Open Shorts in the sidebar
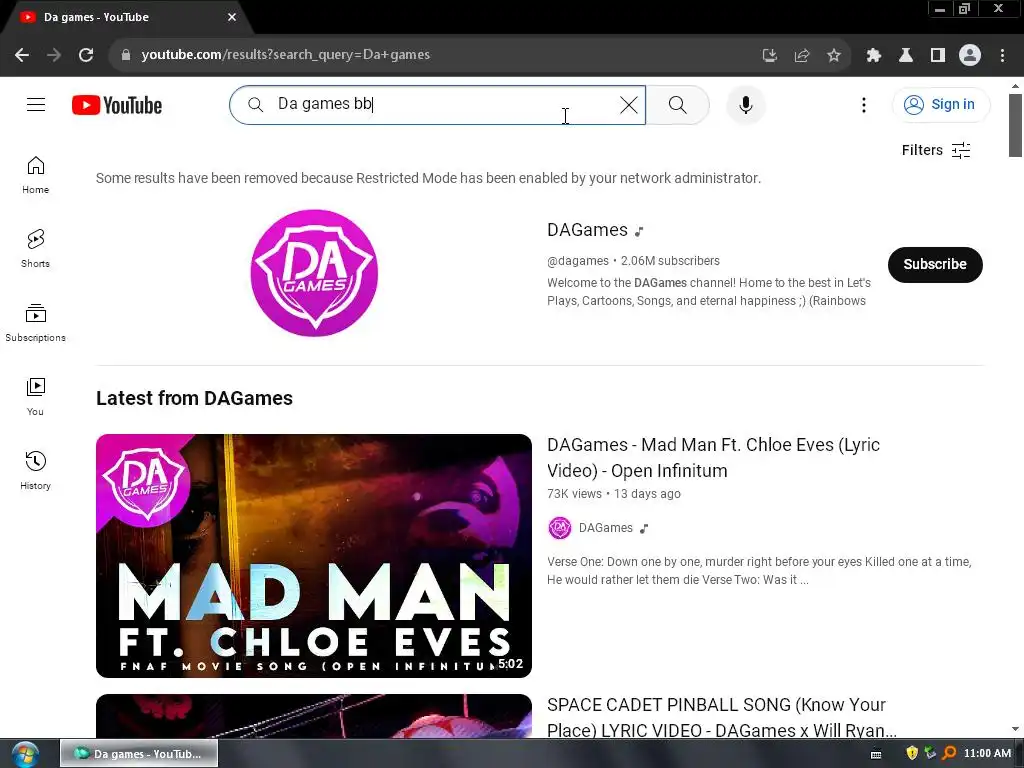 [35, 249]
